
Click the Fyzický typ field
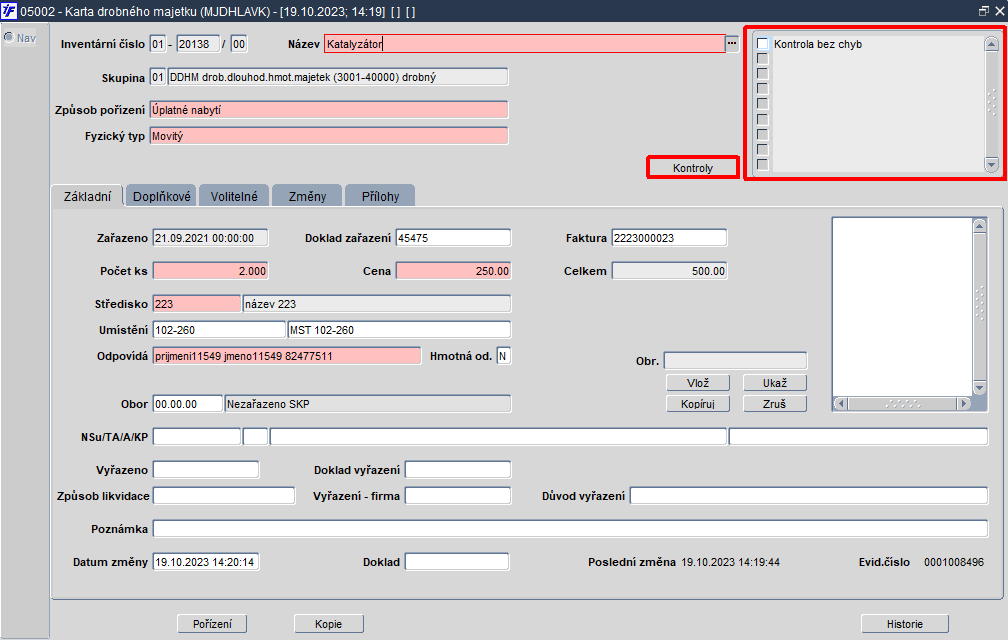click(329, 136)
